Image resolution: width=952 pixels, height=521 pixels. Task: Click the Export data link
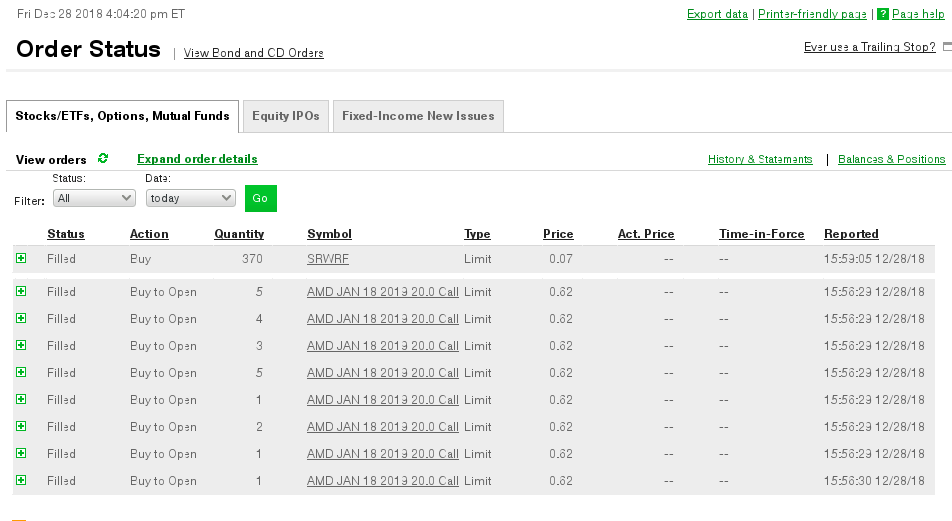coord(717,14)
